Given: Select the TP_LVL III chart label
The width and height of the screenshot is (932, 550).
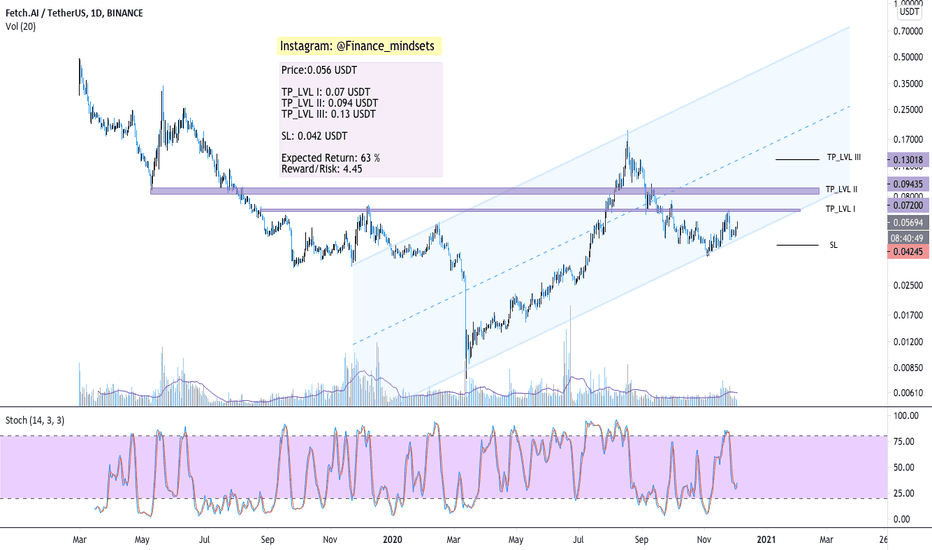Looking at the screenshot, I should click(843, 158).
